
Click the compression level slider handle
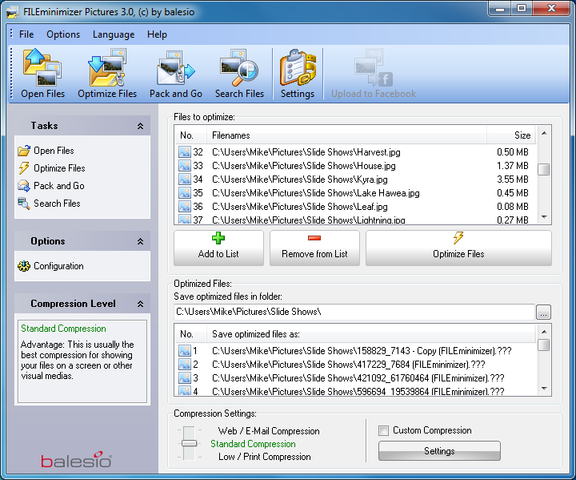(189, 444)
